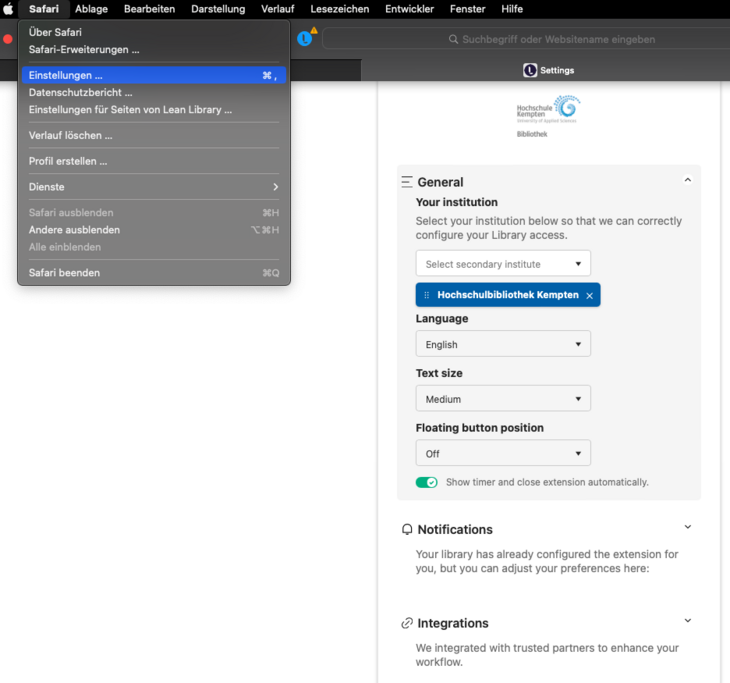Screen dimensions: 730x683
Task: Open the Select secondary institute dropdown
Action: 503,264
